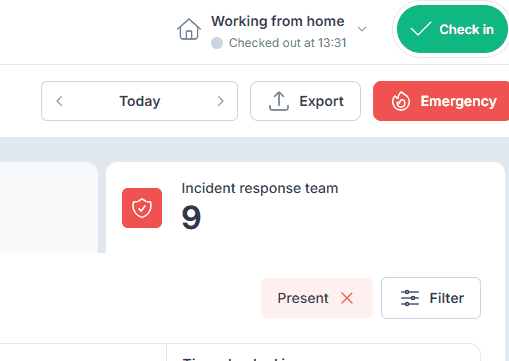Viewport: 509px width, 361px height.
Task: Open the Incident response team card
Action: coord(305,207)
